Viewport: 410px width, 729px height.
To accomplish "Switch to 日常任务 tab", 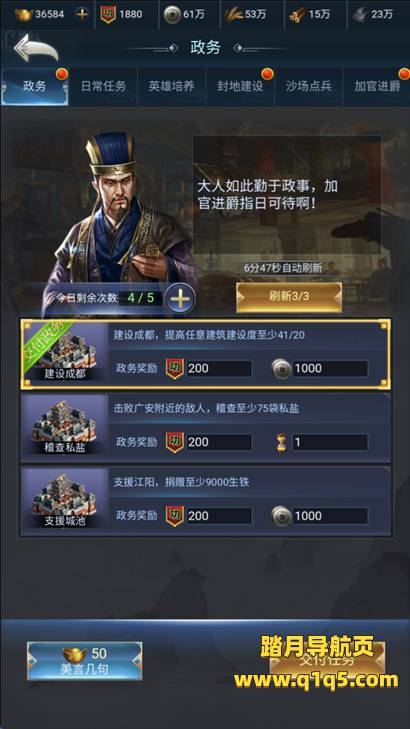I will point(103,87).
